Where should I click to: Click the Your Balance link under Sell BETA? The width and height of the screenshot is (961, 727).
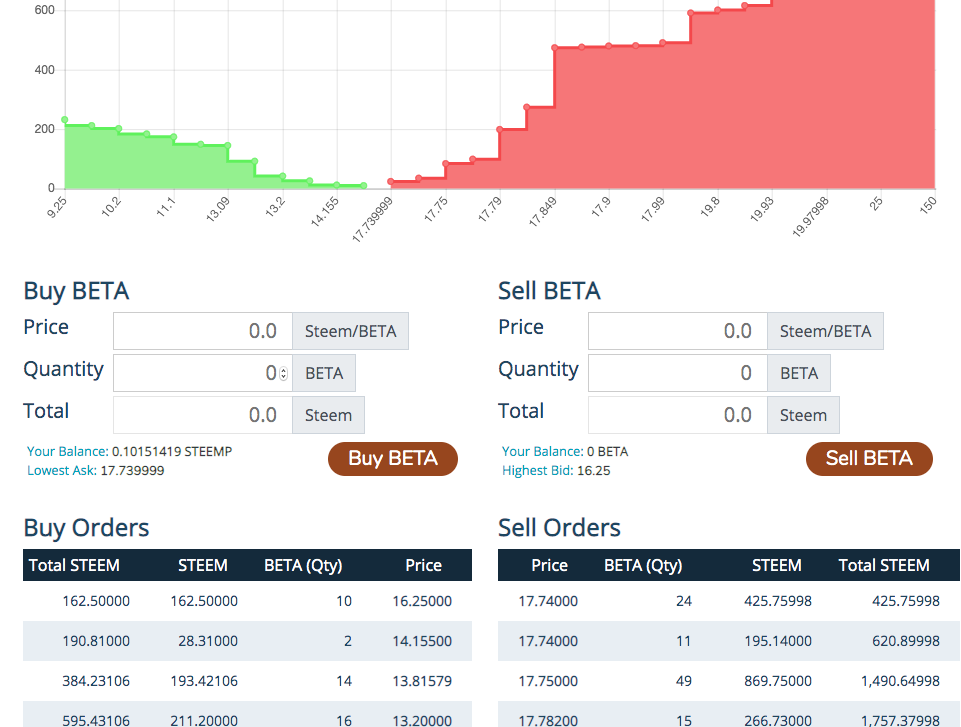click(542, 452)
